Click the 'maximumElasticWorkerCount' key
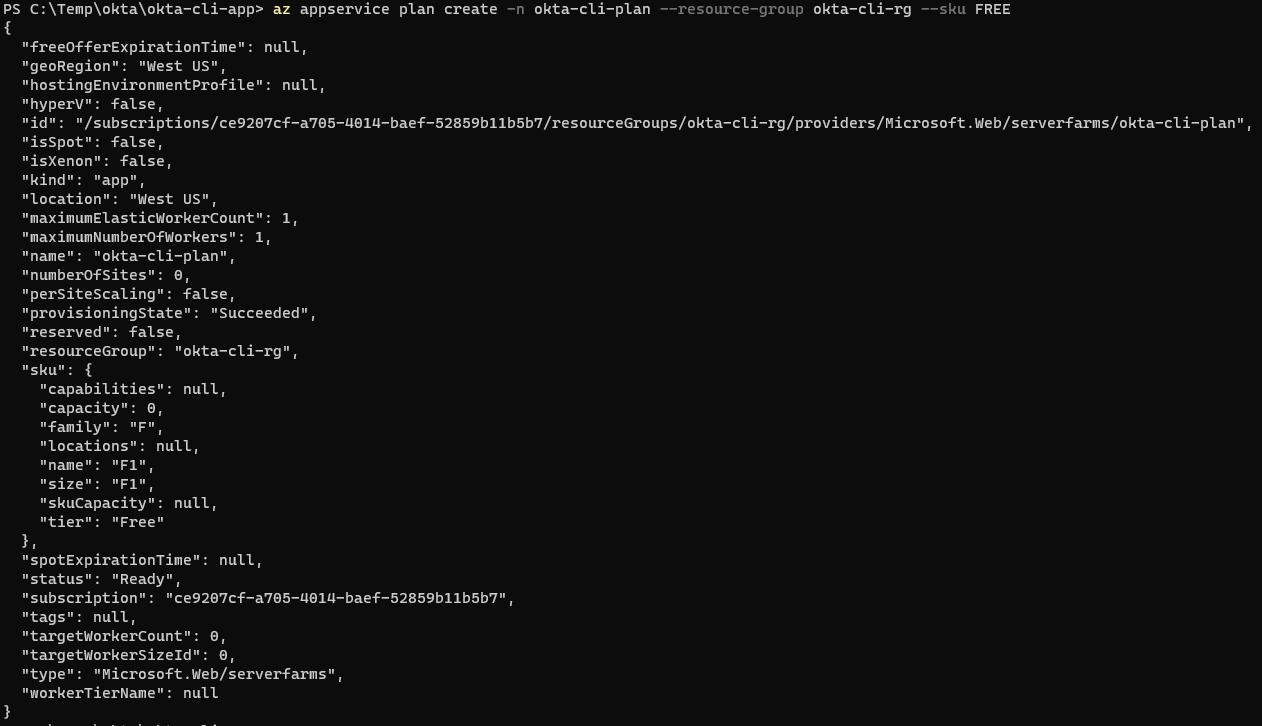The height and width of the screenshot is (726, 1262). point(143,218)
